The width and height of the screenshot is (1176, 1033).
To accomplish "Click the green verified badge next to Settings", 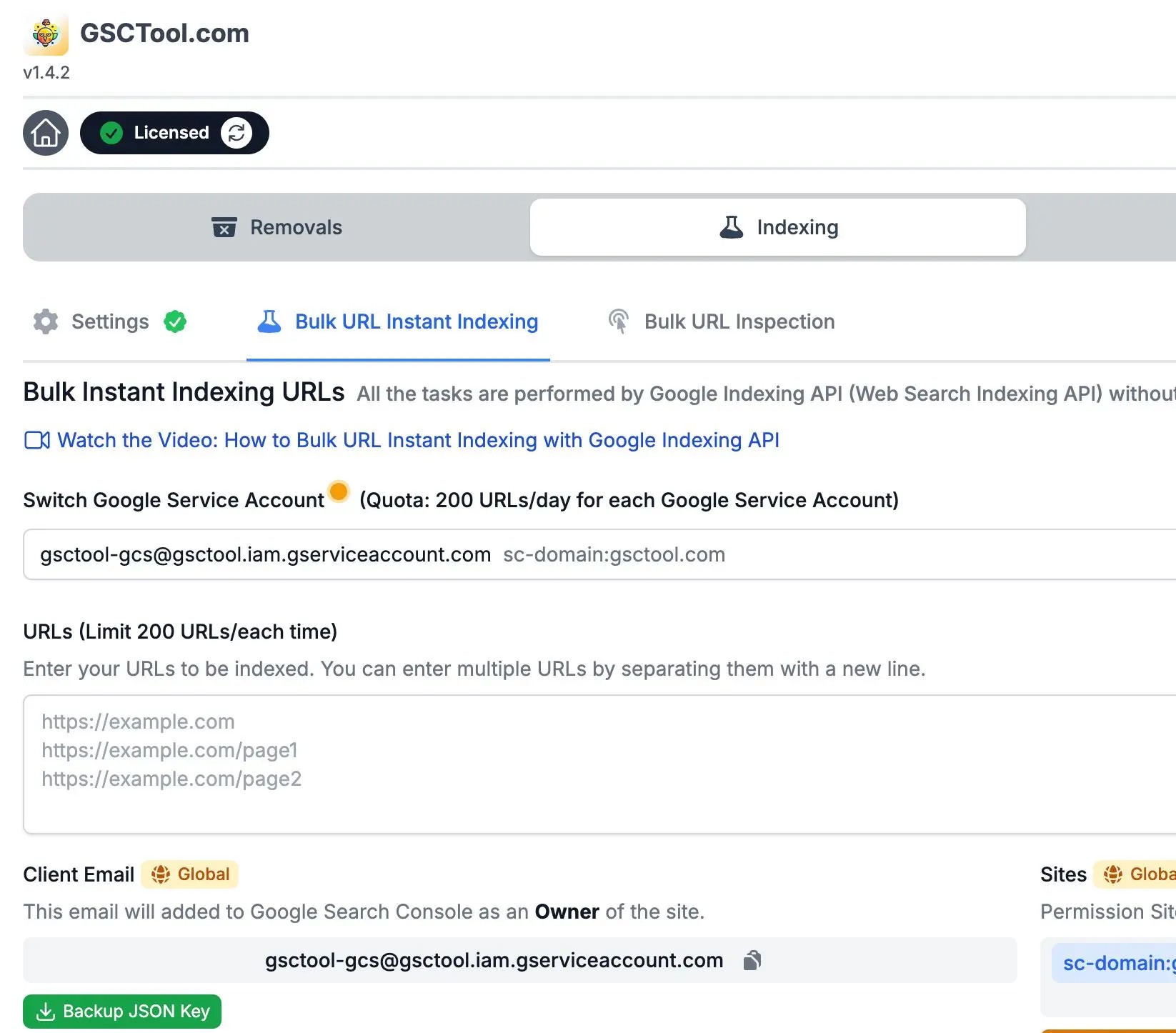I will [x=175, y=321].
